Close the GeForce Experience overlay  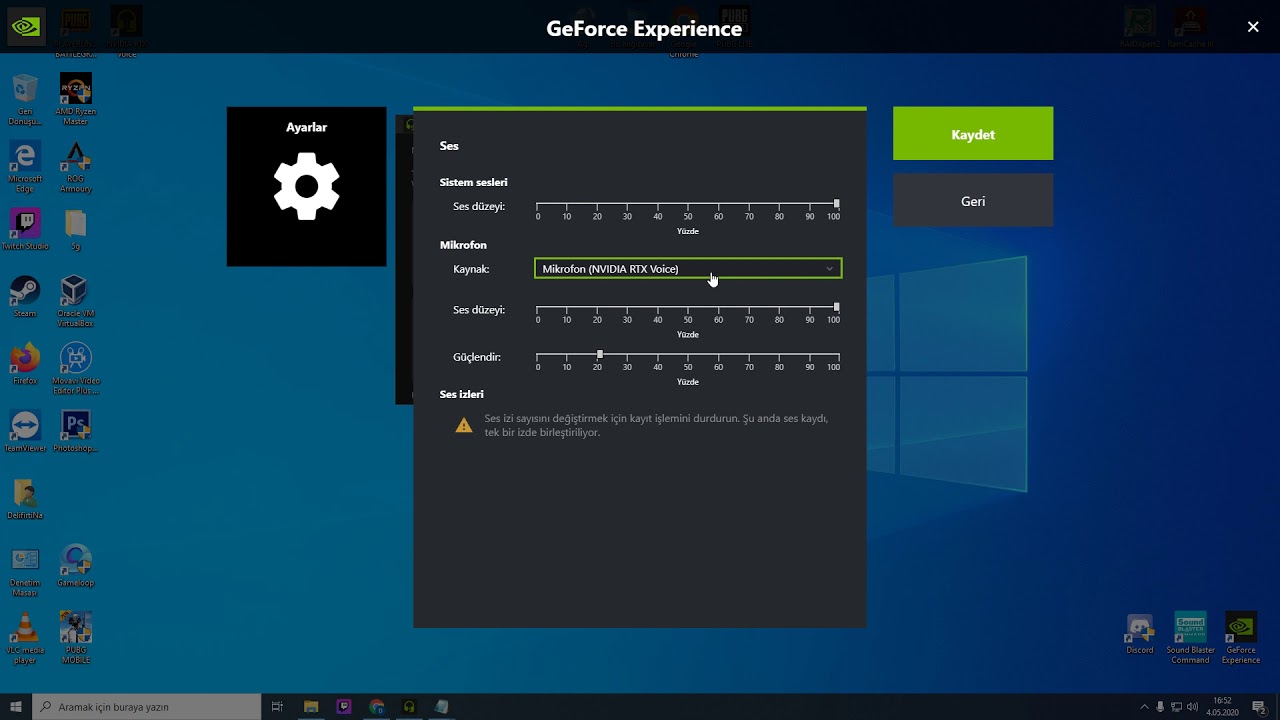pyautogui.click(x=1253, y=27)
